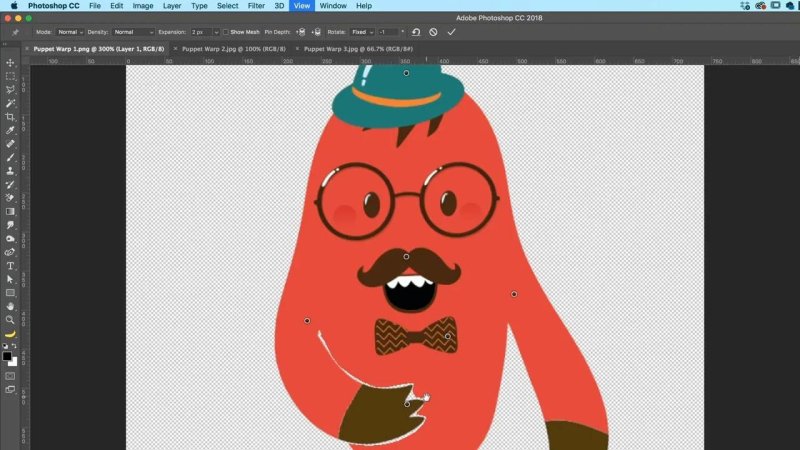Select the Eyedropper tool
The image size is (800, 450).
coord(10,130)
